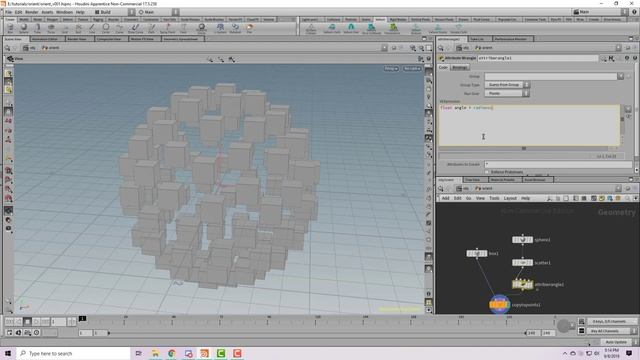Open the Render menu

[32, 12]
